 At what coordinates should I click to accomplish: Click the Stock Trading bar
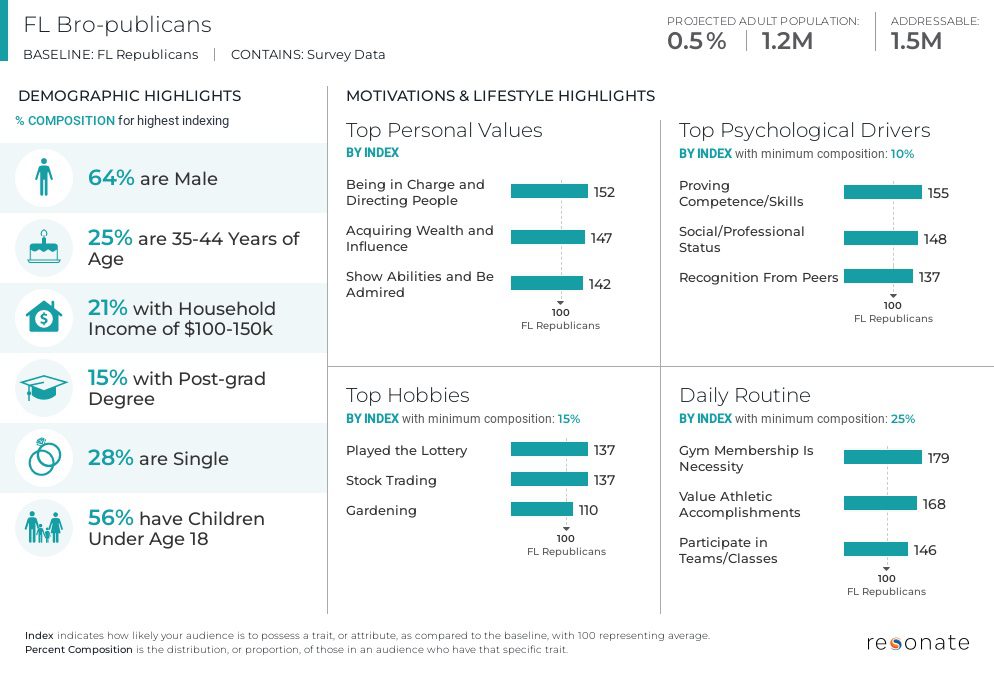(549, 479)
